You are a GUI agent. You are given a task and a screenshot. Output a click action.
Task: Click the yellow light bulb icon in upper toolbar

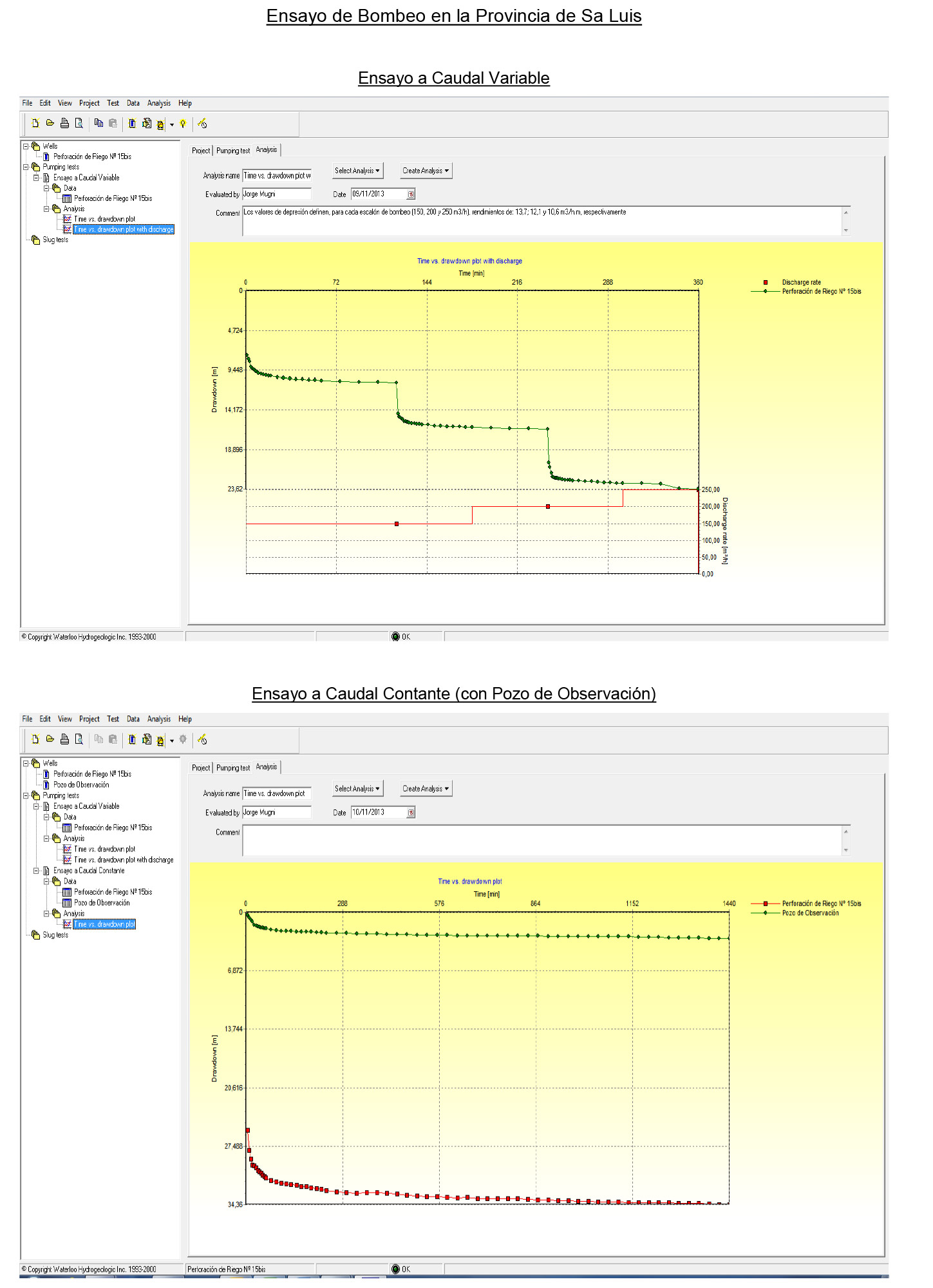pyautogui.click(x=183, y=124)
